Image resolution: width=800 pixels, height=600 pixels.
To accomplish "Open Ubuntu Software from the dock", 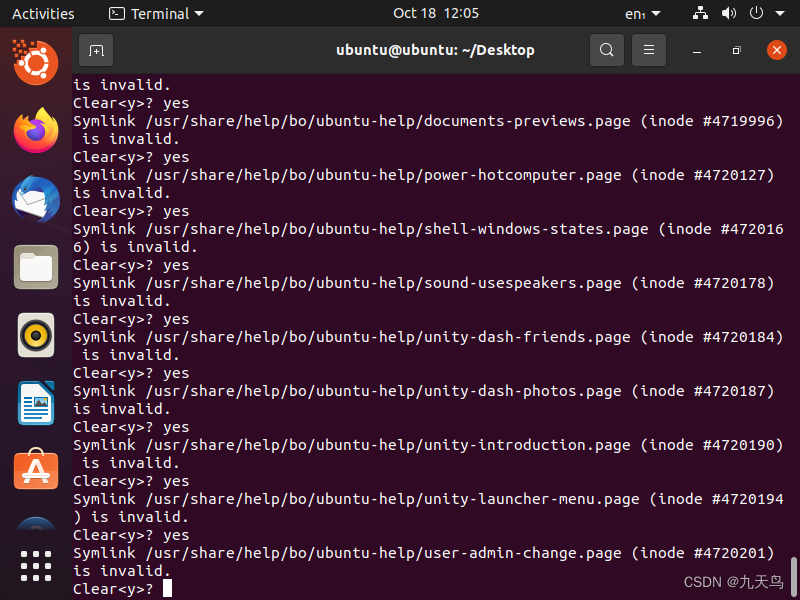I will point(36,469).
